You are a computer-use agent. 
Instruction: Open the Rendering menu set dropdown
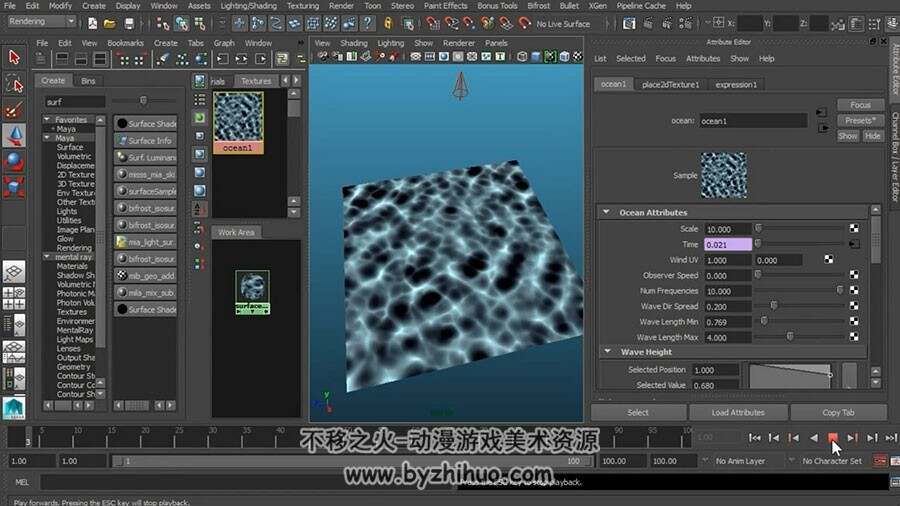pyautogui.click(x=41, y=22)
